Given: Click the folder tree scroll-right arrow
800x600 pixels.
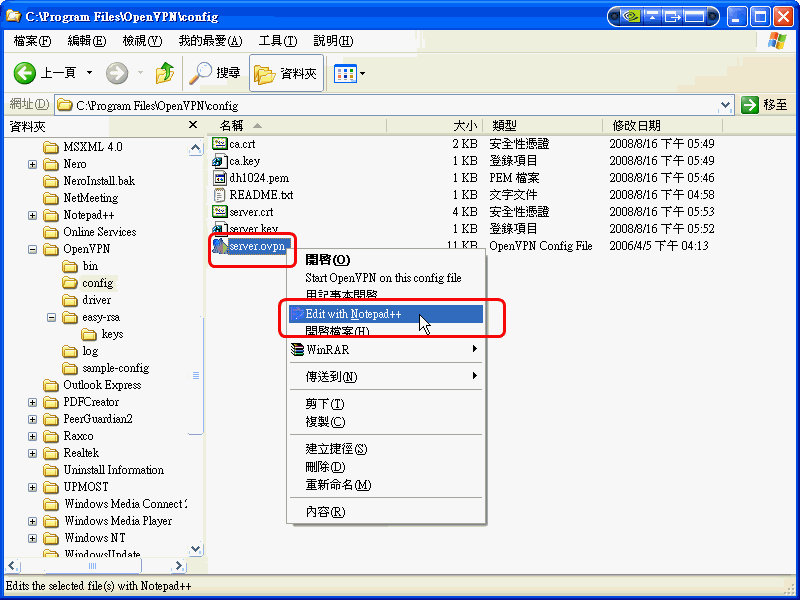Looking at the screenshot, I should tap(179, 565).
